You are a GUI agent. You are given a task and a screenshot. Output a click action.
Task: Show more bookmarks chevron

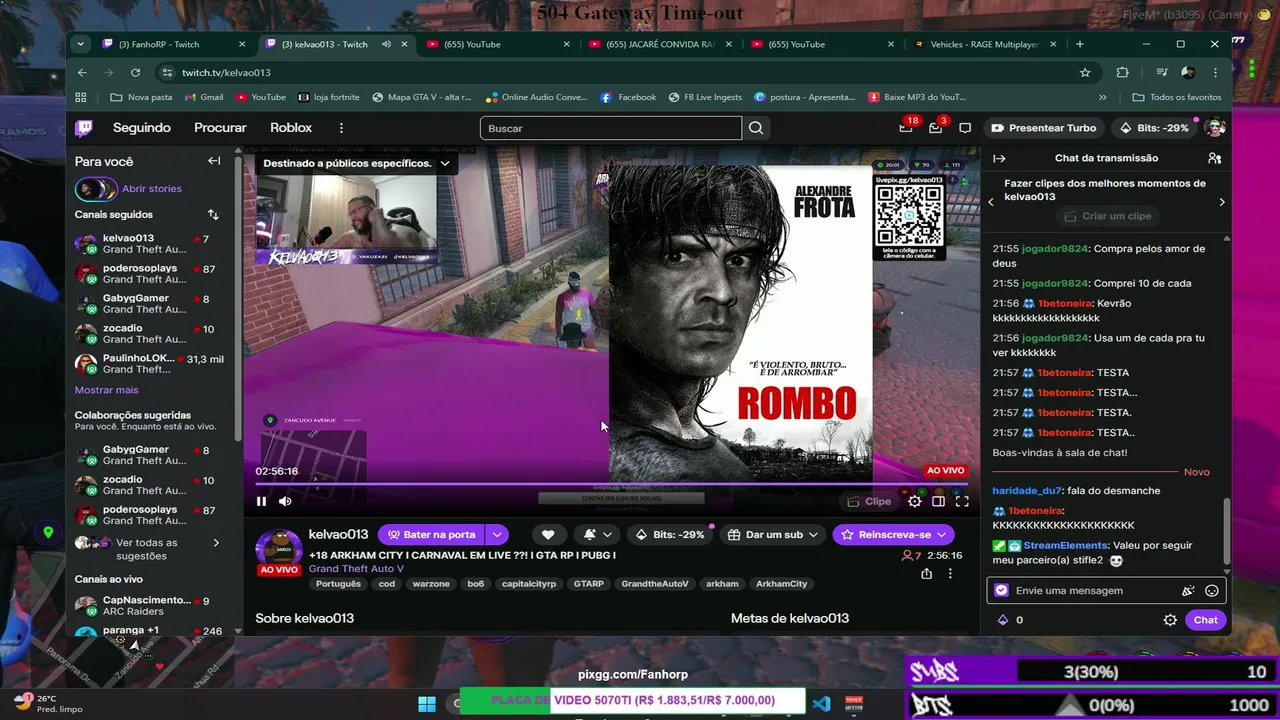(x=1103, y=97)
